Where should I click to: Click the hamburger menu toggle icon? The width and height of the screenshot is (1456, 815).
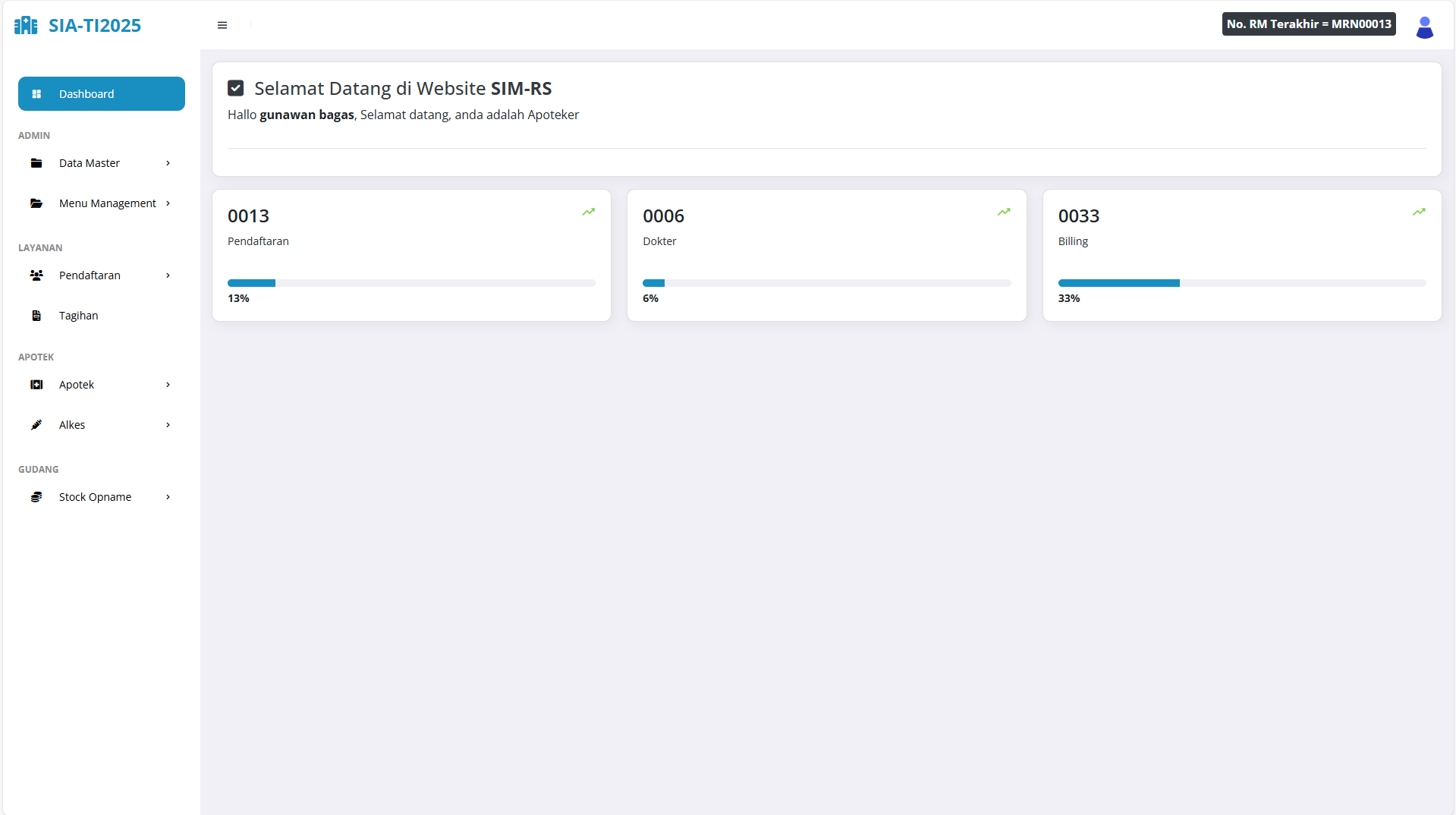point(222,25)
